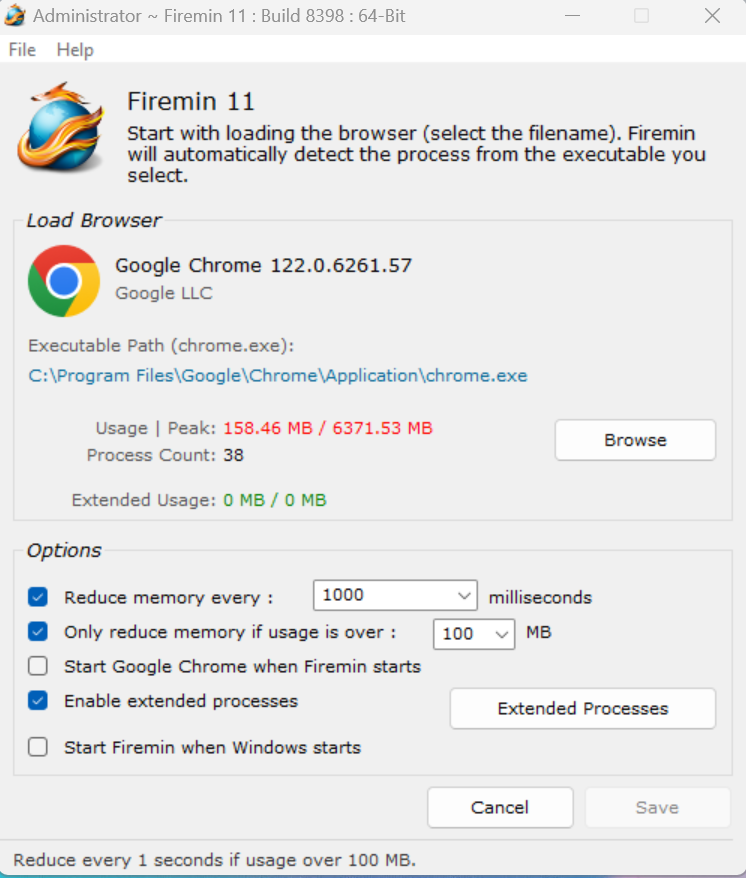746x878 pixels.
Task: Click the Browse button
Action: (x=635, y=440)
